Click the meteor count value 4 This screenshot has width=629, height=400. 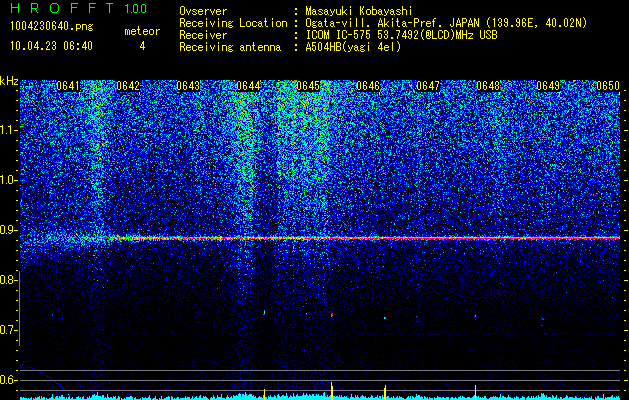tap(142, 46)
